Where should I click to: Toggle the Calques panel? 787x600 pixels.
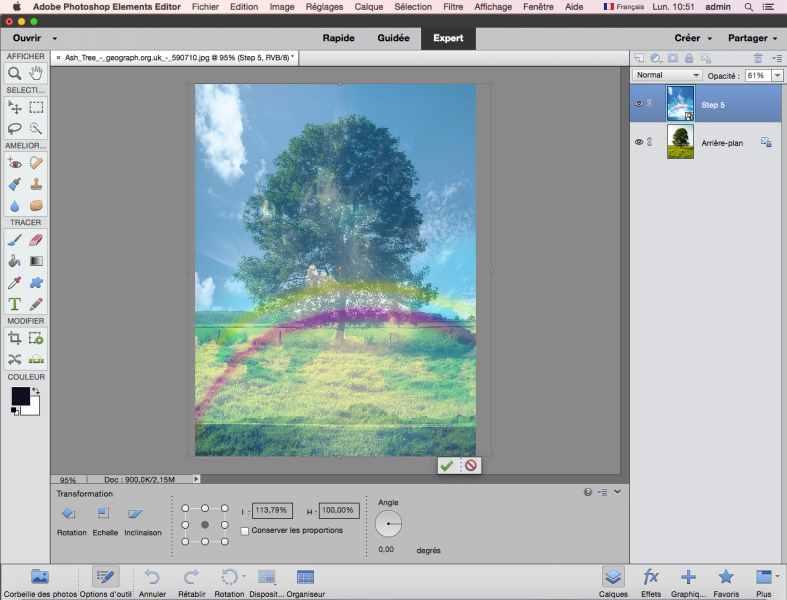pos(613,582)
